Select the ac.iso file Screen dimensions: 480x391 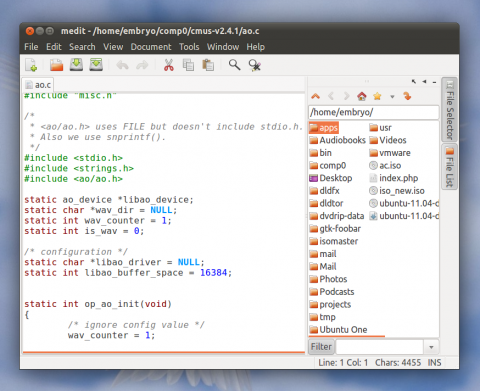pos(385,166)
